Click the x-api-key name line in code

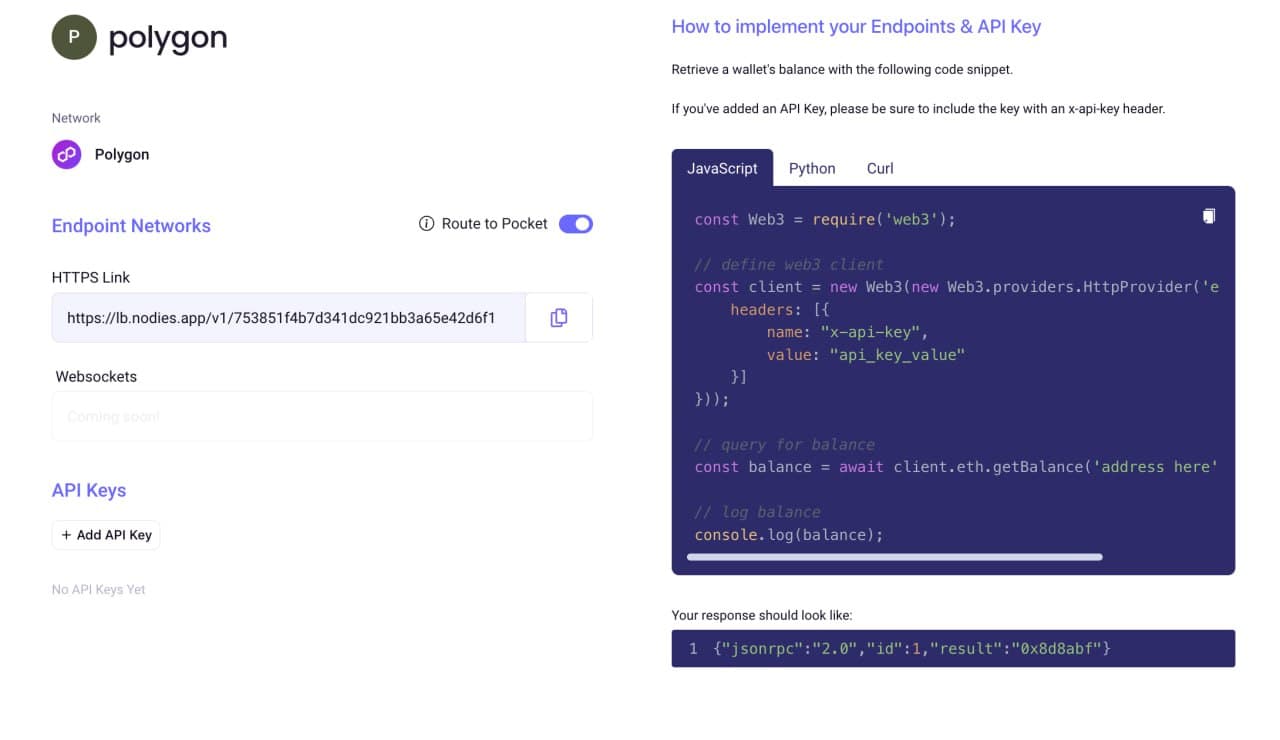848,332
